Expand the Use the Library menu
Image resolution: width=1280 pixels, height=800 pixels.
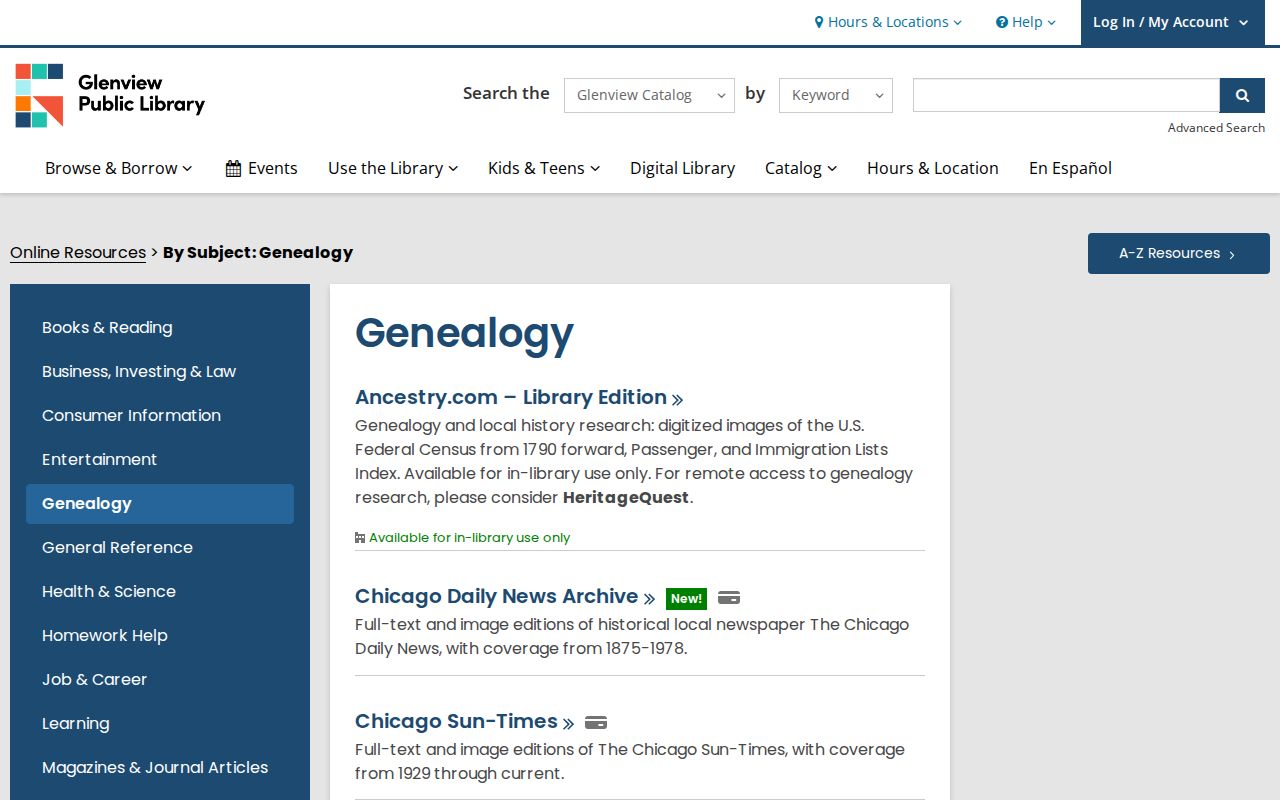coord(393,168)
